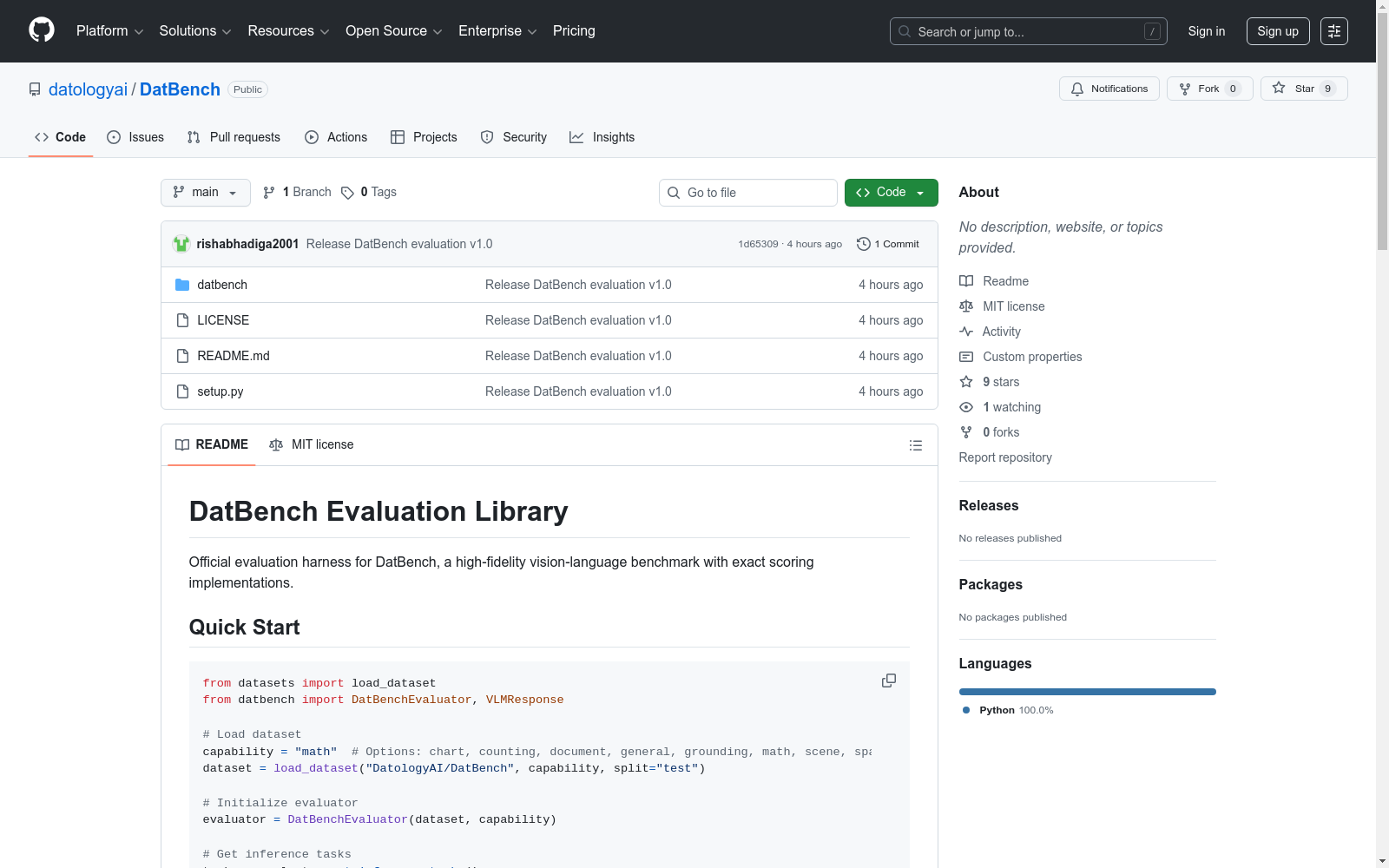Switch to the Pull requests tab

click(234, 137)
